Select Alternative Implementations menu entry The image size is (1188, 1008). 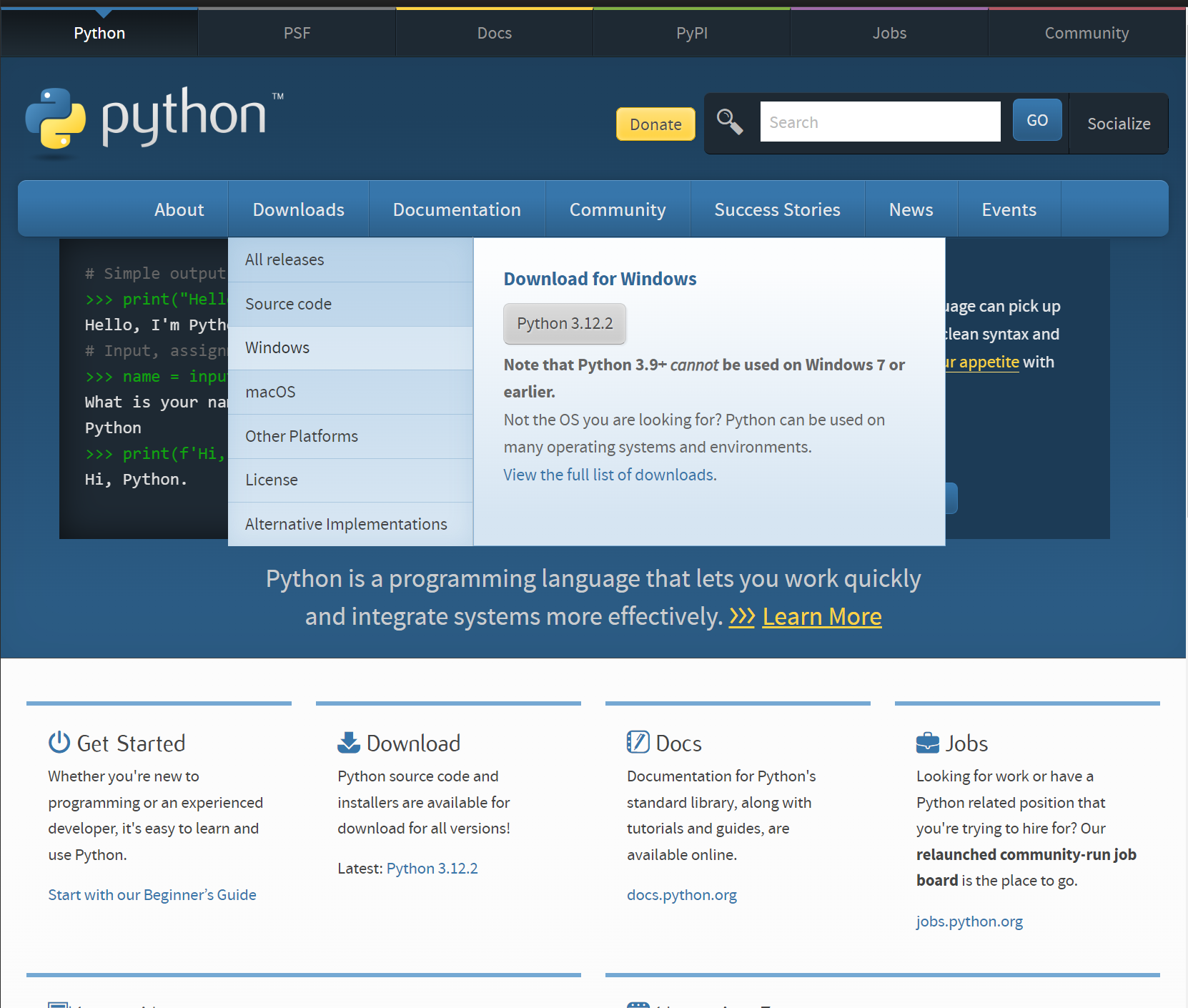[x=350, y=524]
